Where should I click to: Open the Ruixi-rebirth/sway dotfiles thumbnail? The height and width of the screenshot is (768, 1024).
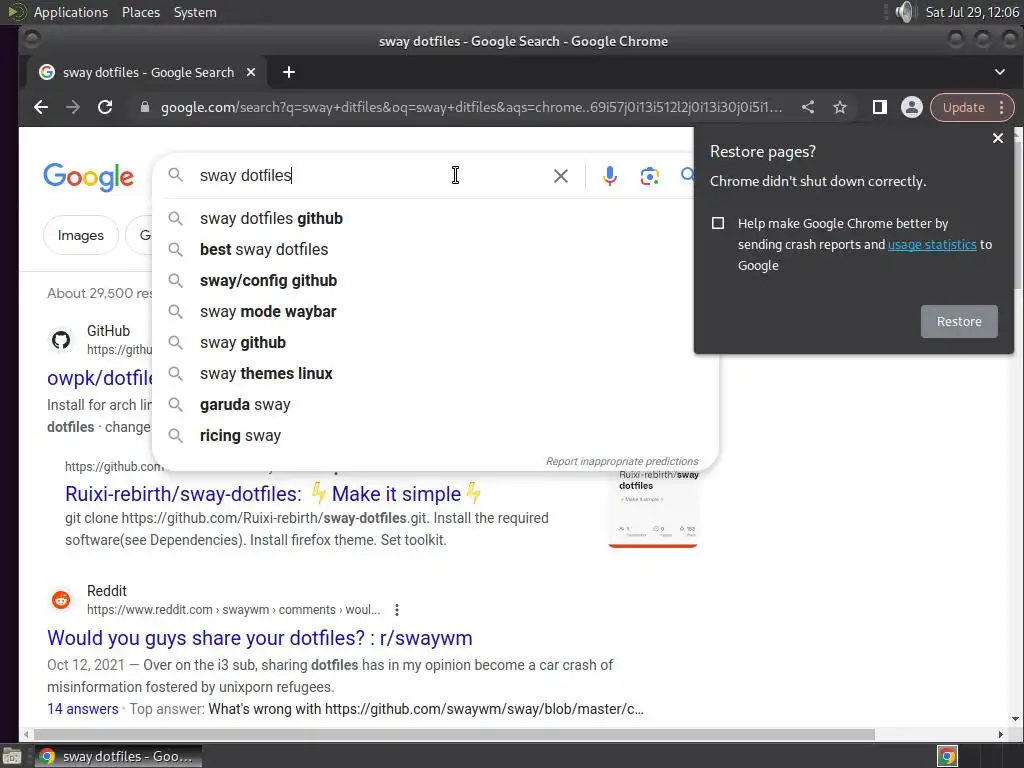653,509
